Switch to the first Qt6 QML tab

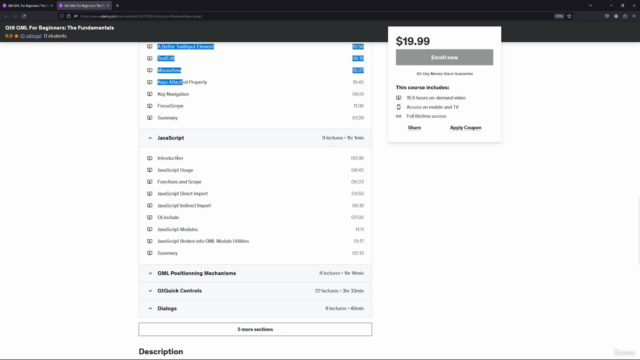tap(28, 6)
